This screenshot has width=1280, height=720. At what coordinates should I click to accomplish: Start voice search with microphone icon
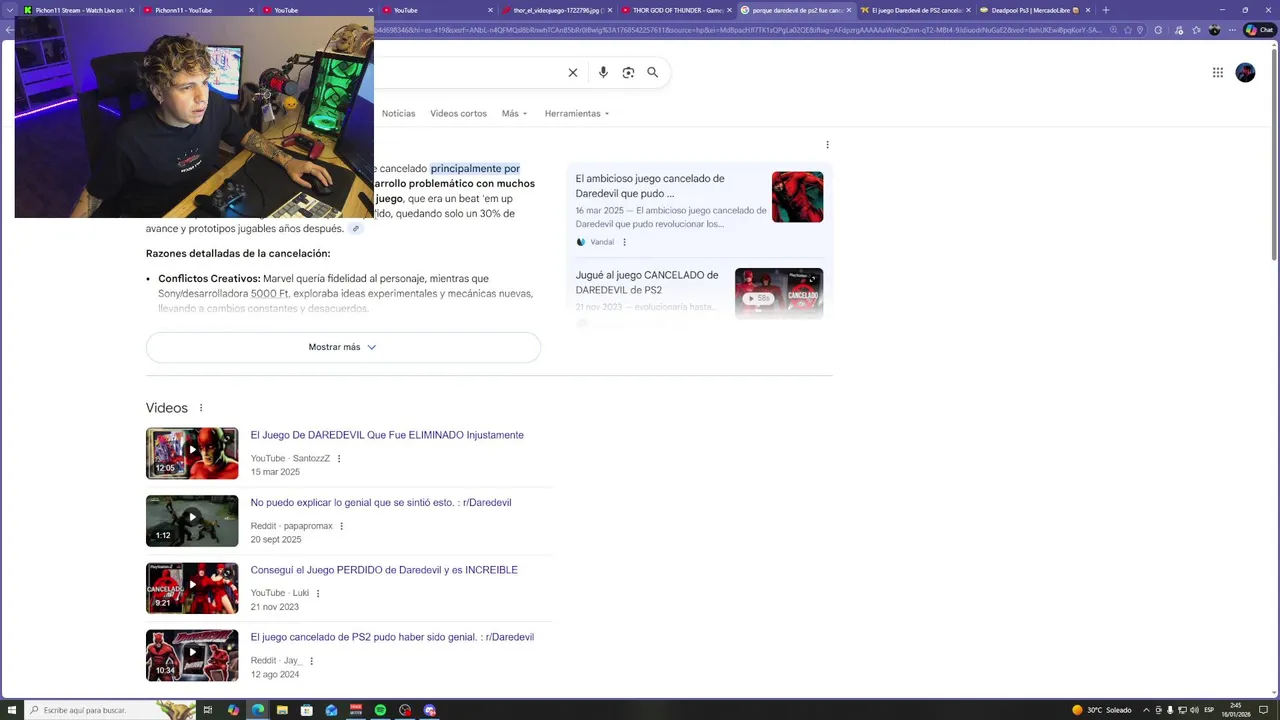click(x=603, y=72)
